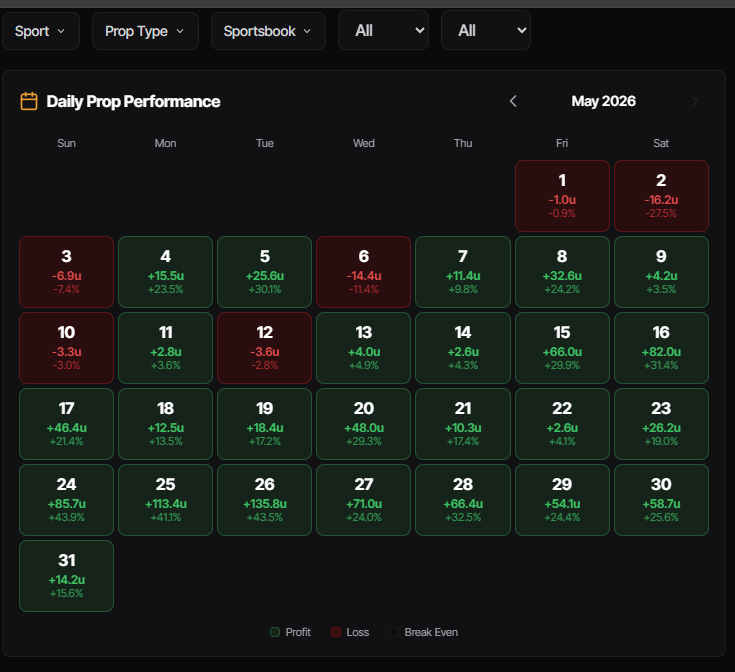This screenshot has width=735, height=672.
Task: Select May 1 cell showing -1.0u
Action: point(562,196)
